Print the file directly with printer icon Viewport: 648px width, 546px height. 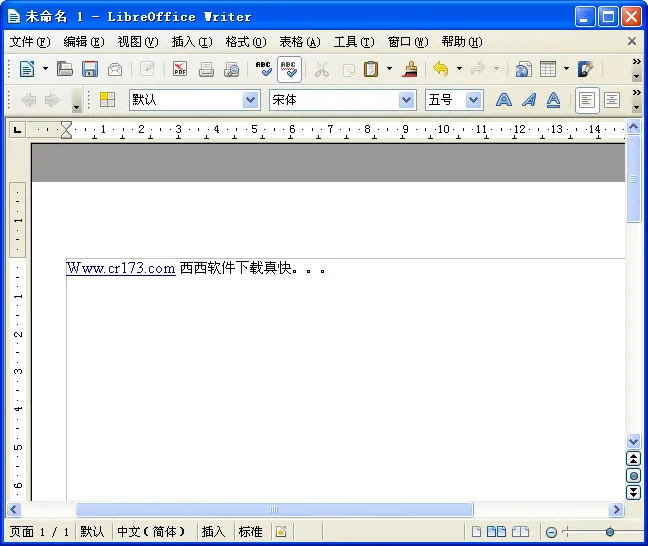(206, 69)
